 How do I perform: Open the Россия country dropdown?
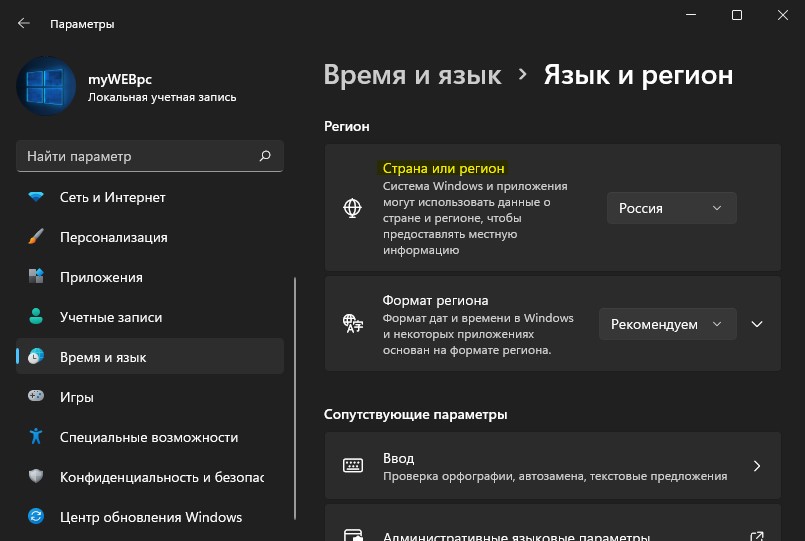click(672, 208)
